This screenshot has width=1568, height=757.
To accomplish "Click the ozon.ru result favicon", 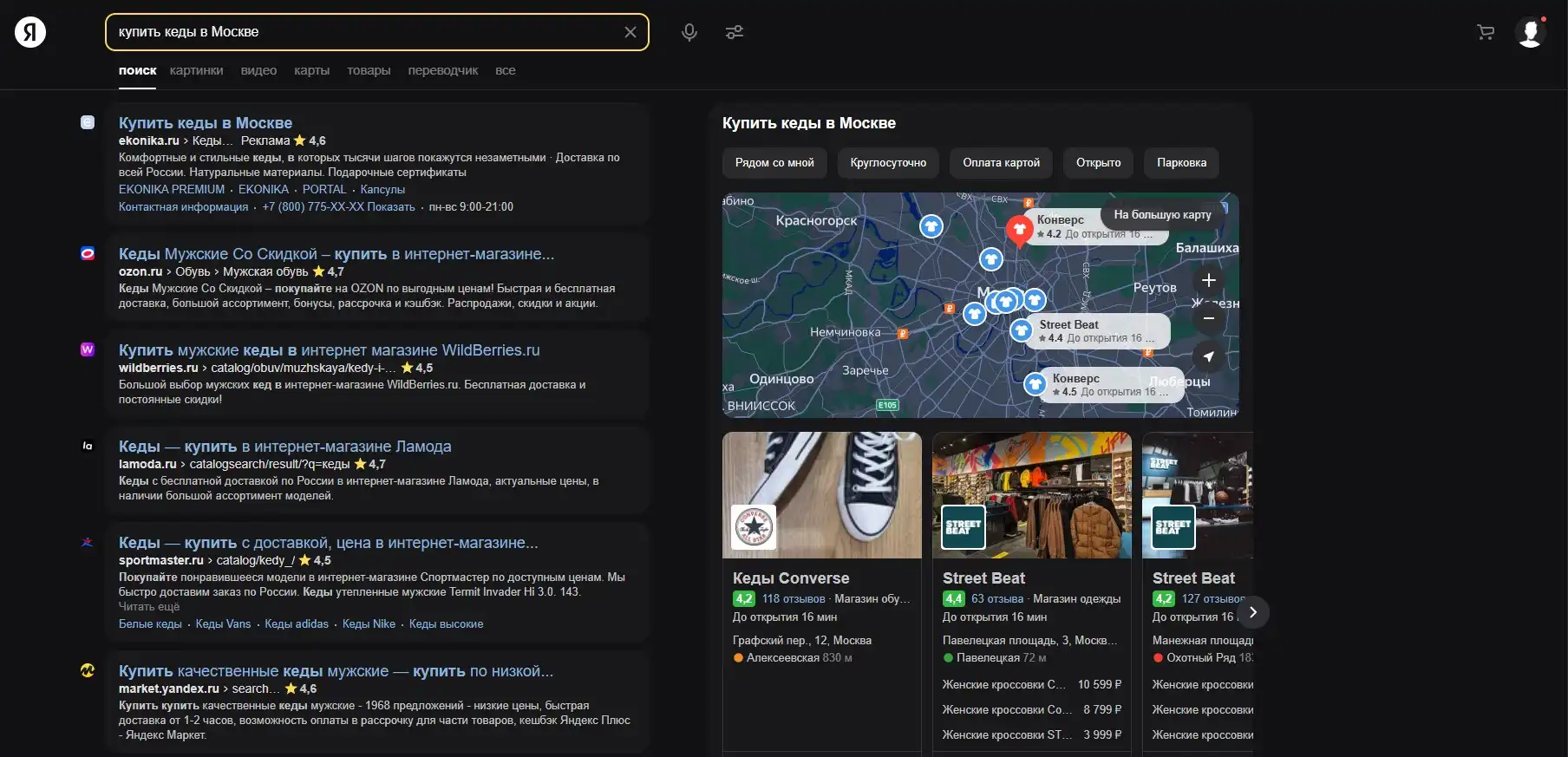I will (88, 253).
